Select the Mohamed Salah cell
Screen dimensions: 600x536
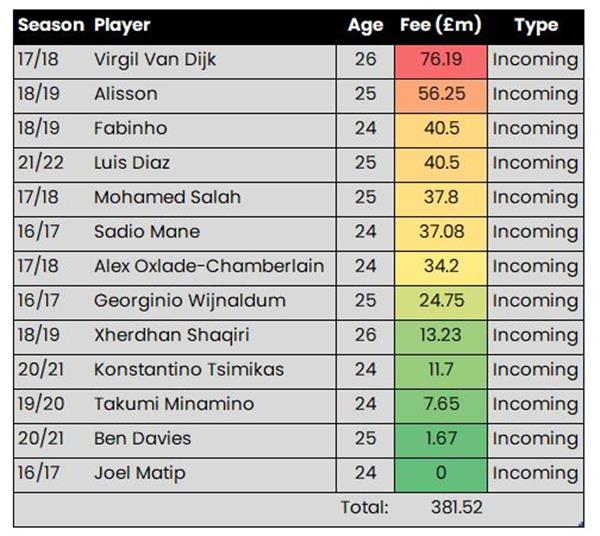tap(167, 197)
